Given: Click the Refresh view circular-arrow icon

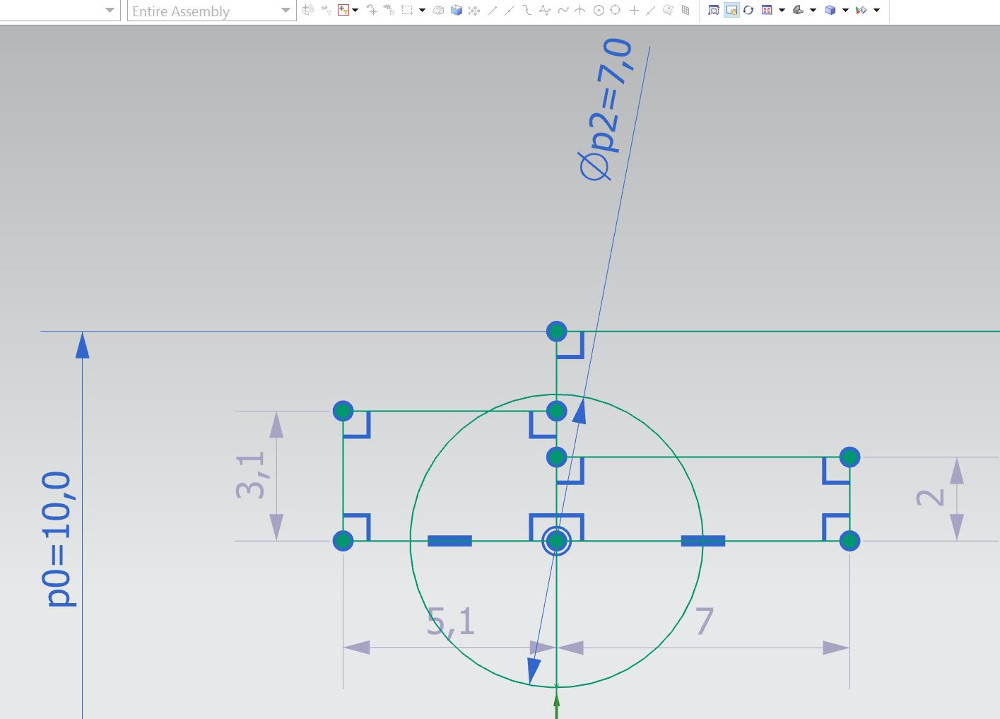Looking at the screenshot, I should (x=749, y=11).
